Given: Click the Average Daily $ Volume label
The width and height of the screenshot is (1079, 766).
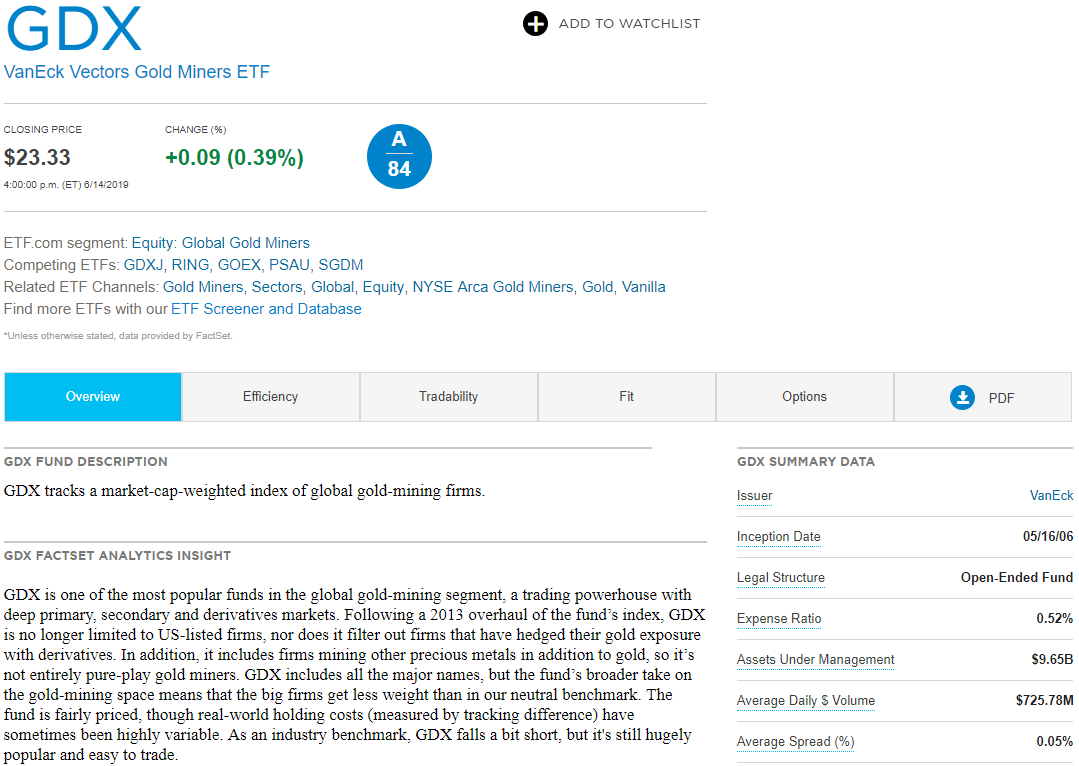Looking at the screenshot, I should (806, 701).
